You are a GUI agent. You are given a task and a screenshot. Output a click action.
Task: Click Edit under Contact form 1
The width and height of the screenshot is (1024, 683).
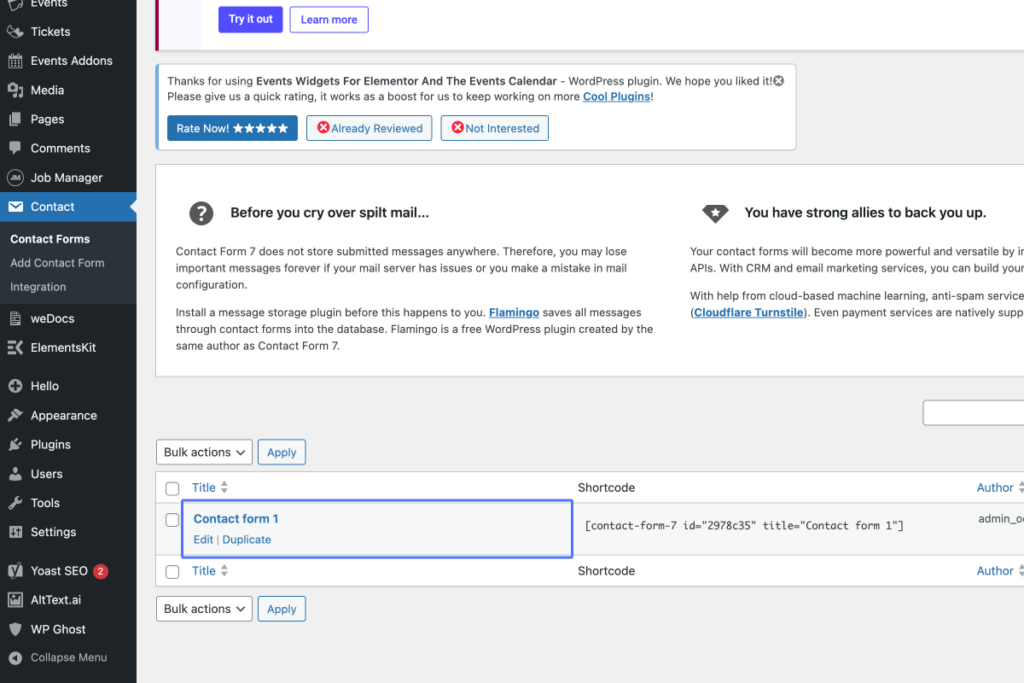pos(203,539)
